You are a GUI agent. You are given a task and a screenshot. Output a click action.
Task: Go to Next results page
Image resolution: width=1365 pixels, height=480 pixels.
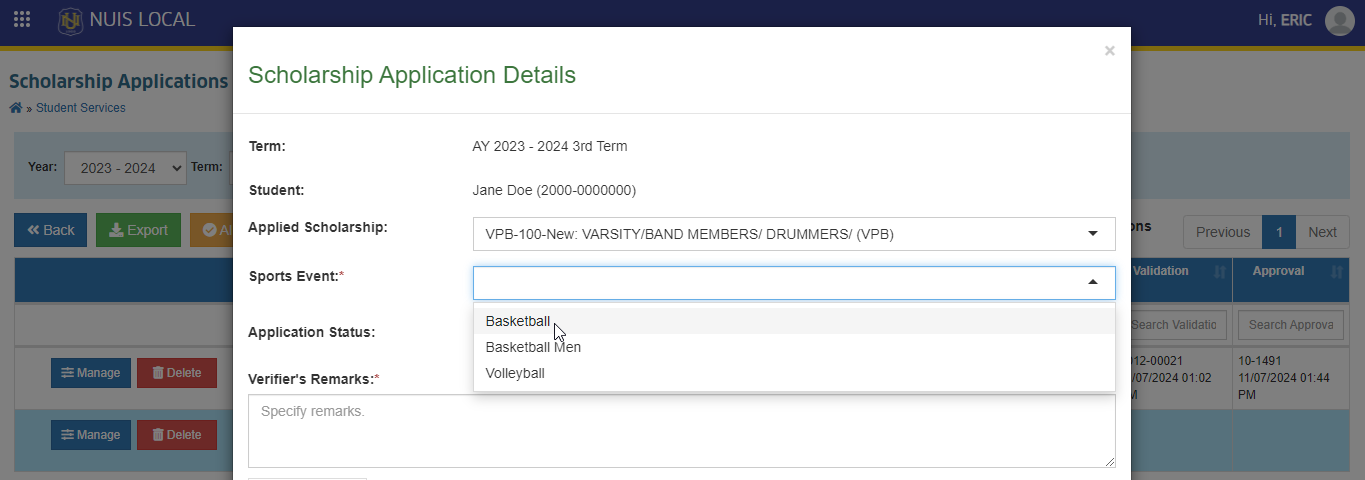tap(1322, 232)
